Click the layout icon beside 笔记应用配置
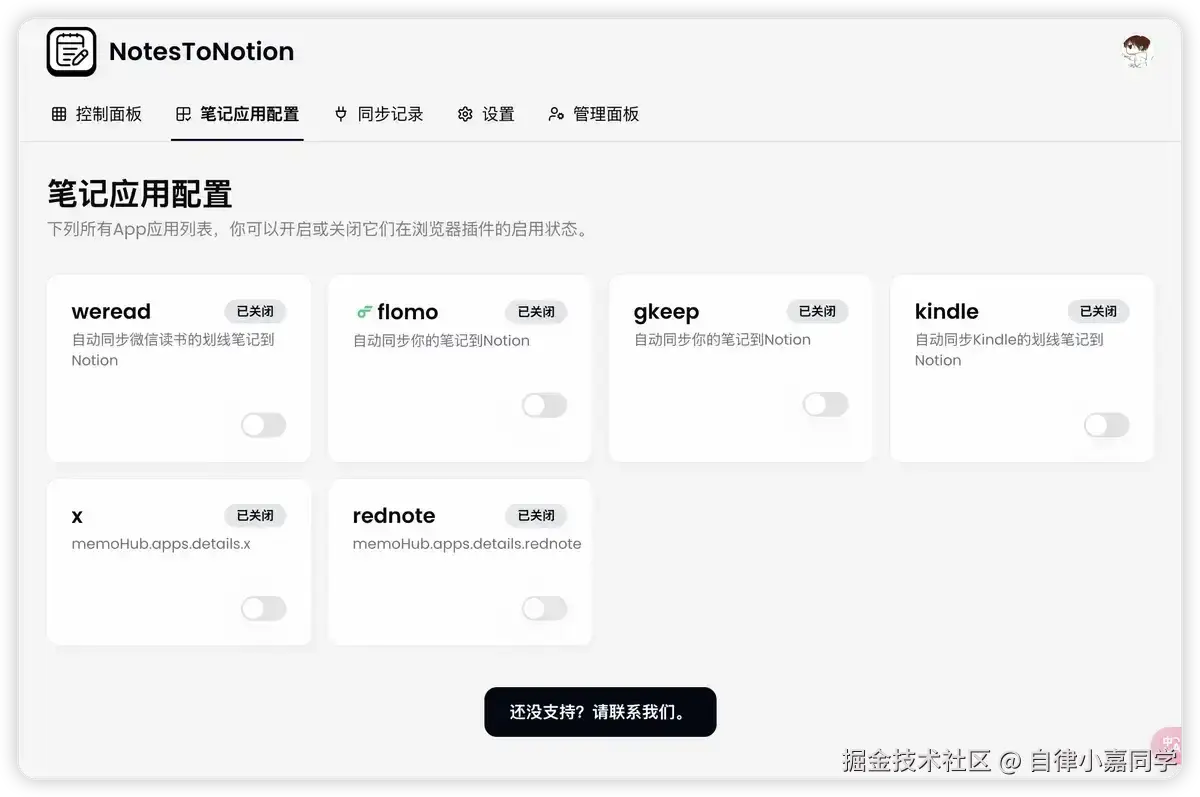1200x797 pixels. 183,114
